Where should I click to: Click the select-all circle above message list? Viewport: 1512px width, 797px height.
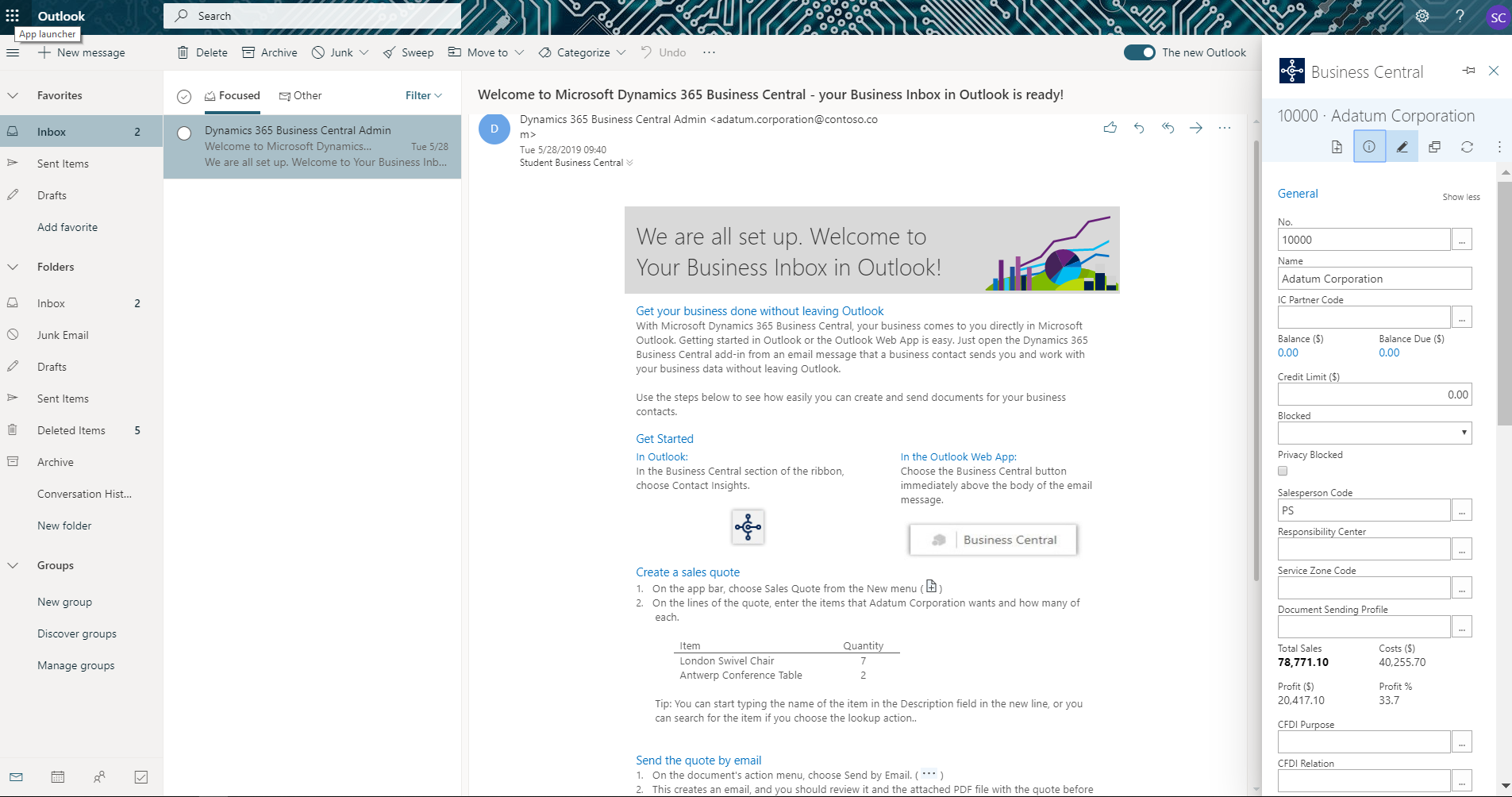184,96
